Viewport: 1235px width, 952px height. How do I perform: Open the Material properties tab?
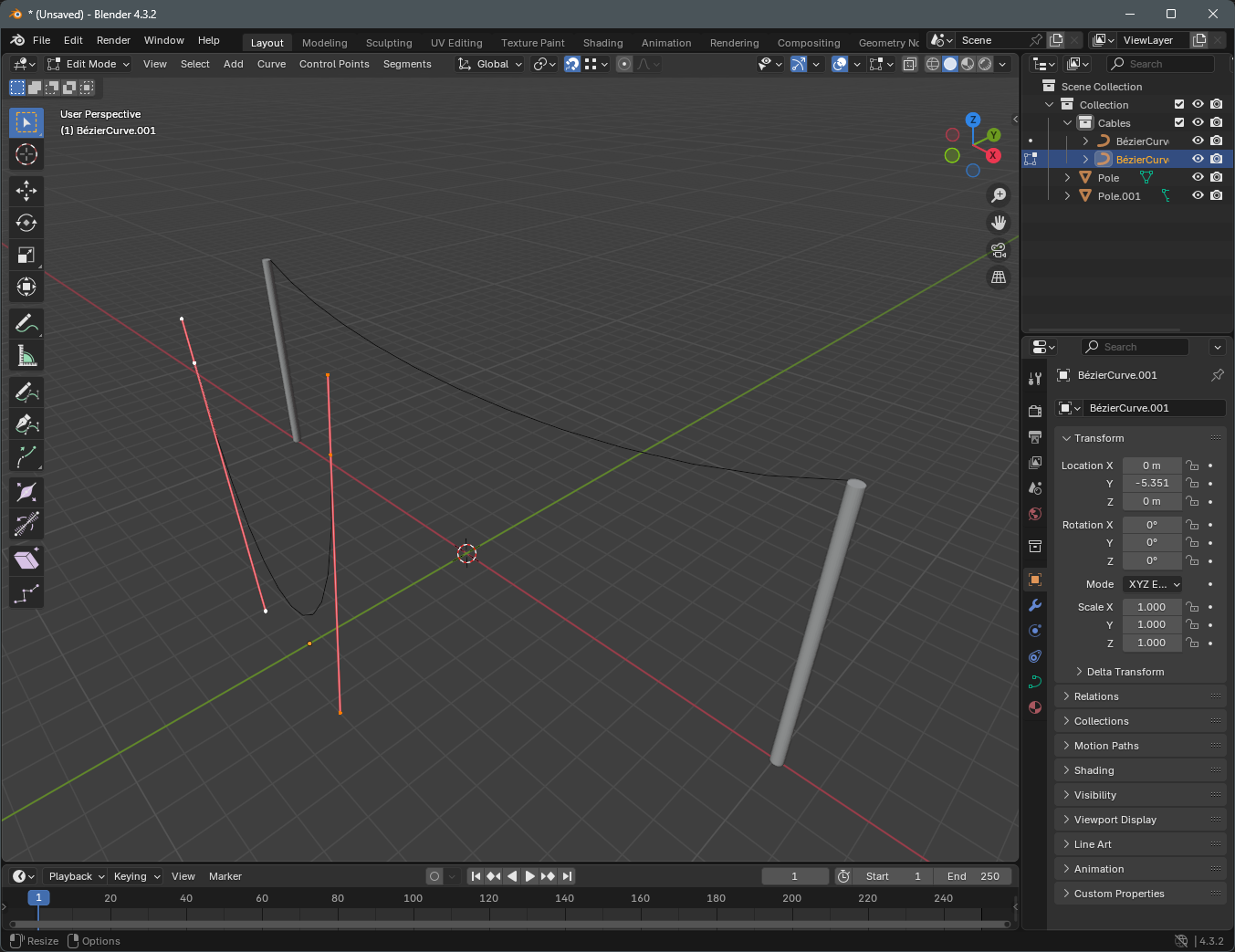point(1035,707)
